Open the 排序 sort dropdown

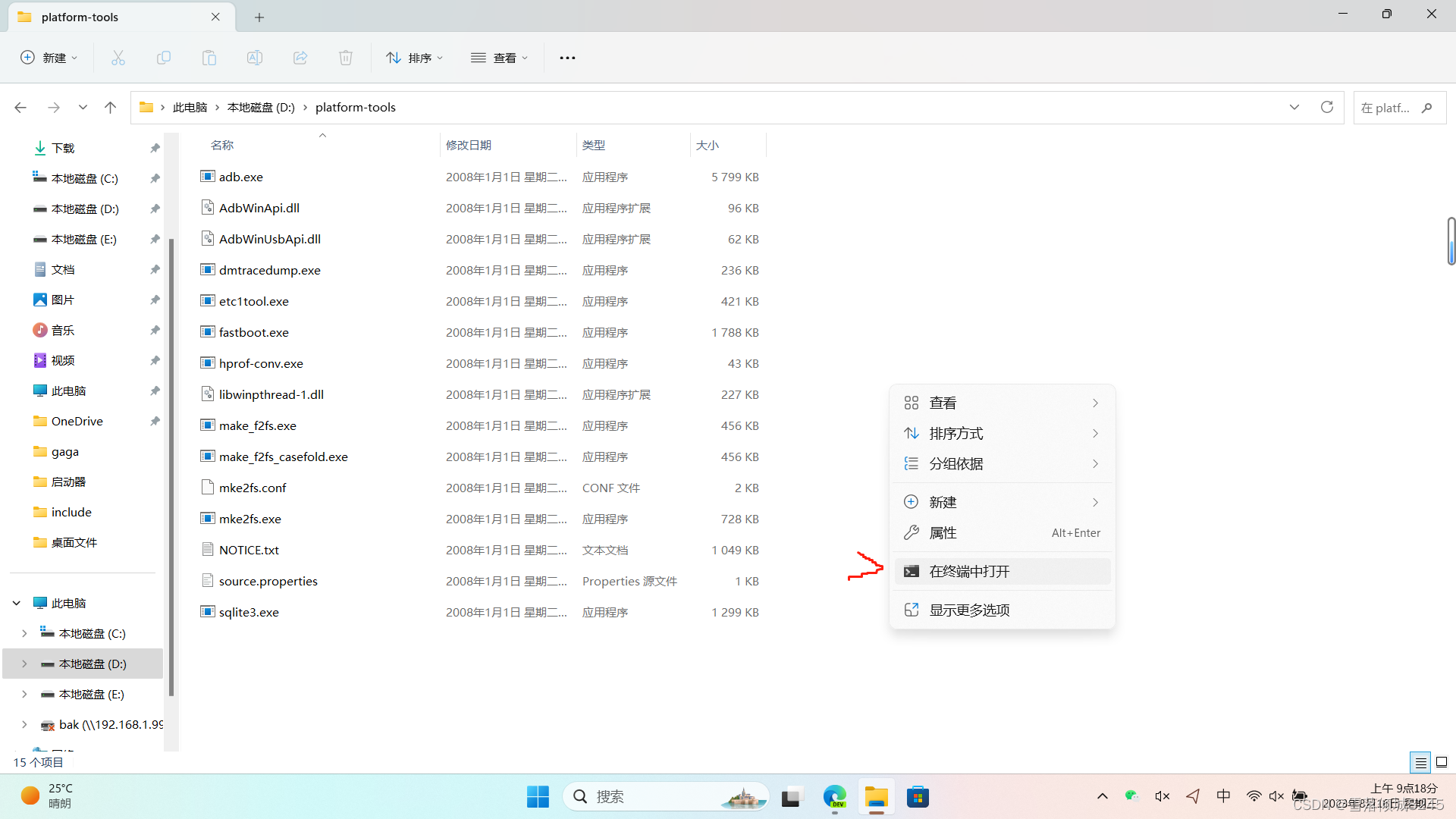click(414, 58)
